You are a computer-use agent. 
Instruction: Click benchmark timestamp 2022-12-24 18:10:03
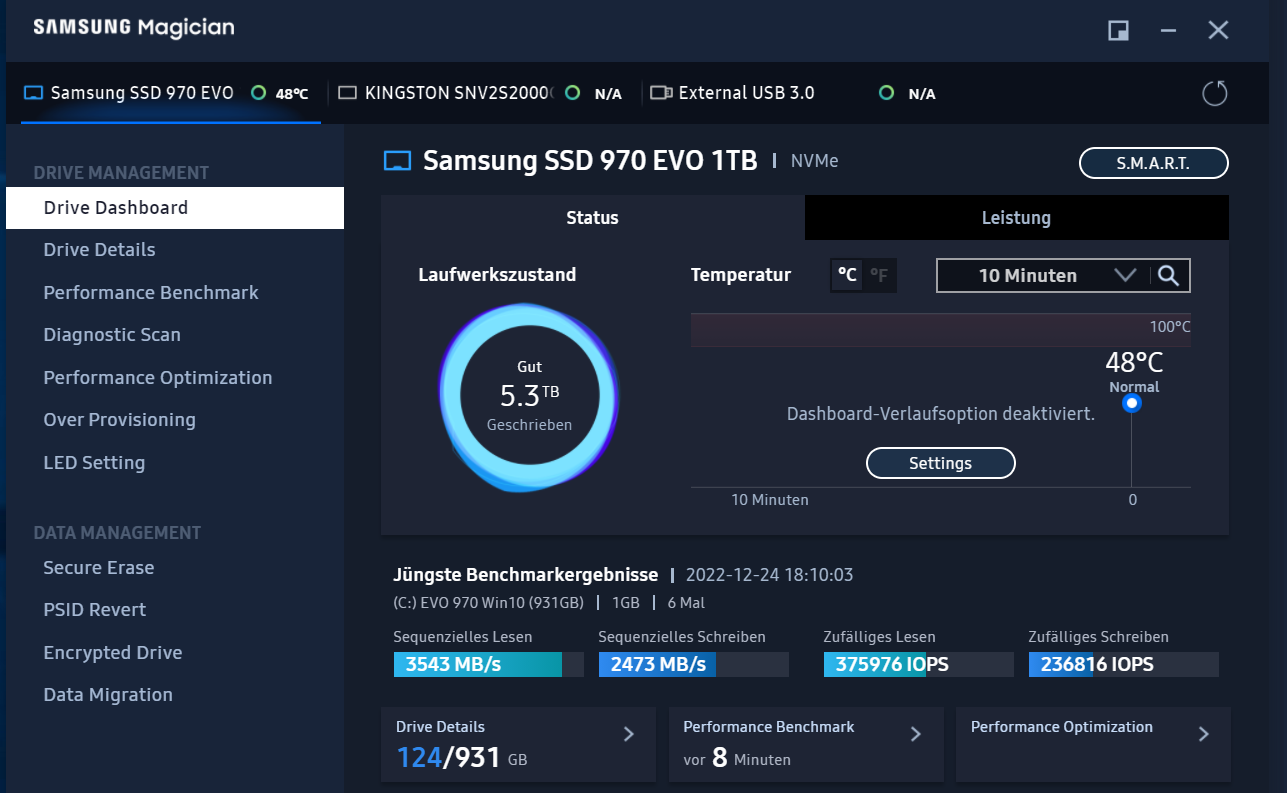point(769,575)
